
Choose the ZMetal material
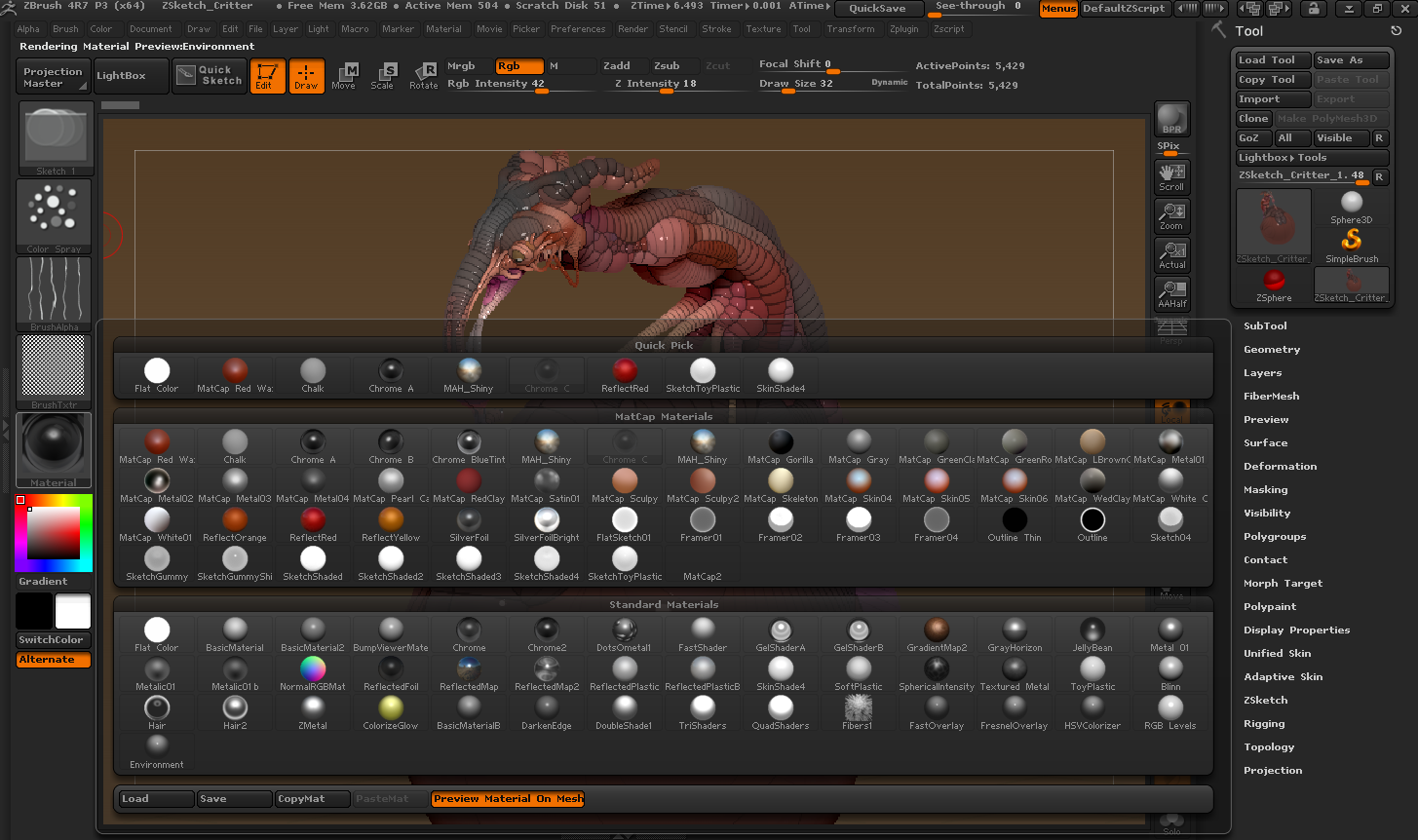coord(313,713)
